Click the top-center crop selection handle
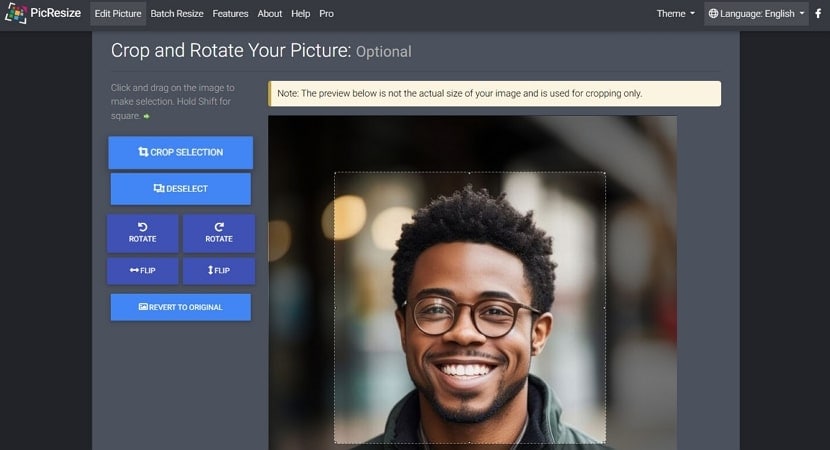 click(470, 172)
